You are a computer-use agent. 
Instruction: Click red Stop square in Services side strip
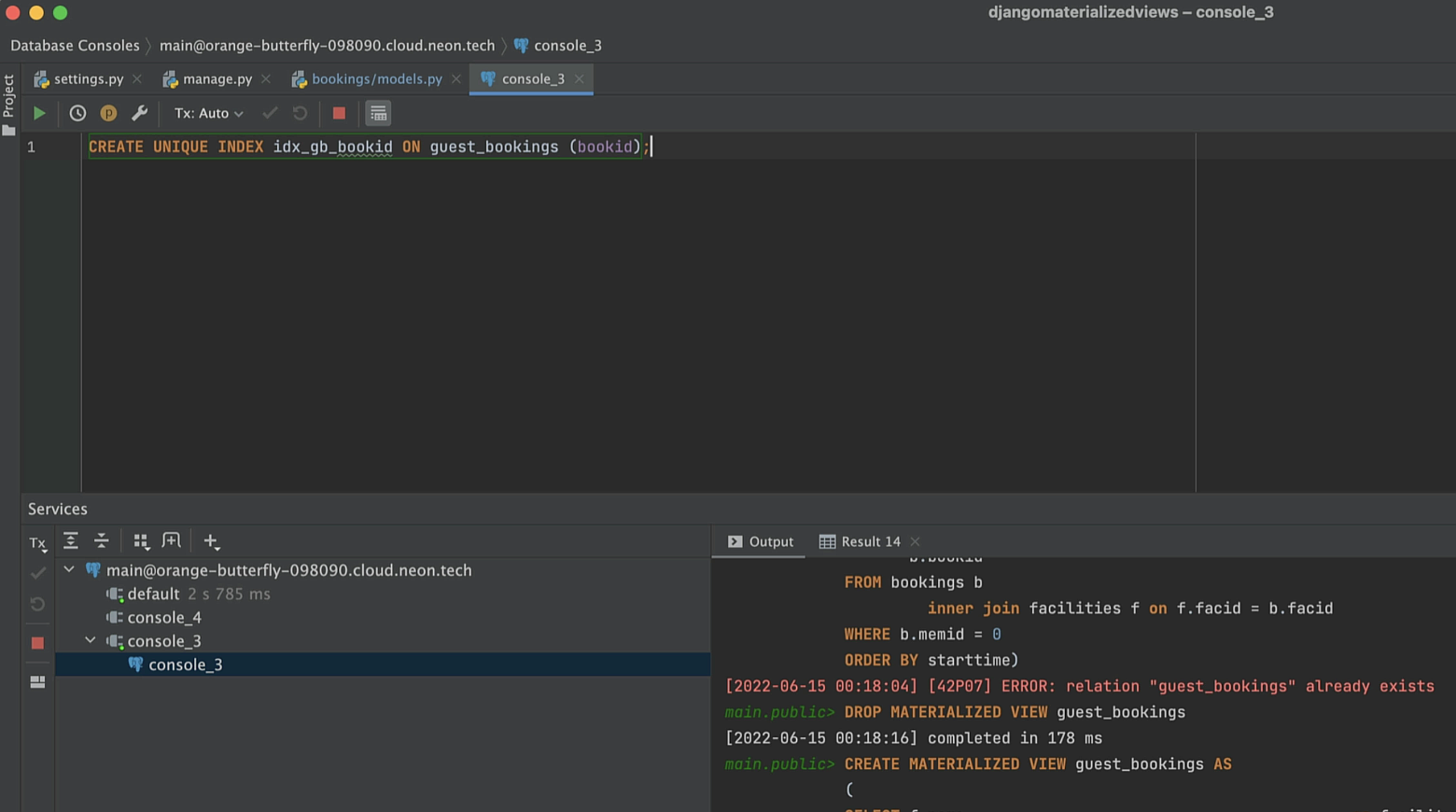tap(37, 643)
